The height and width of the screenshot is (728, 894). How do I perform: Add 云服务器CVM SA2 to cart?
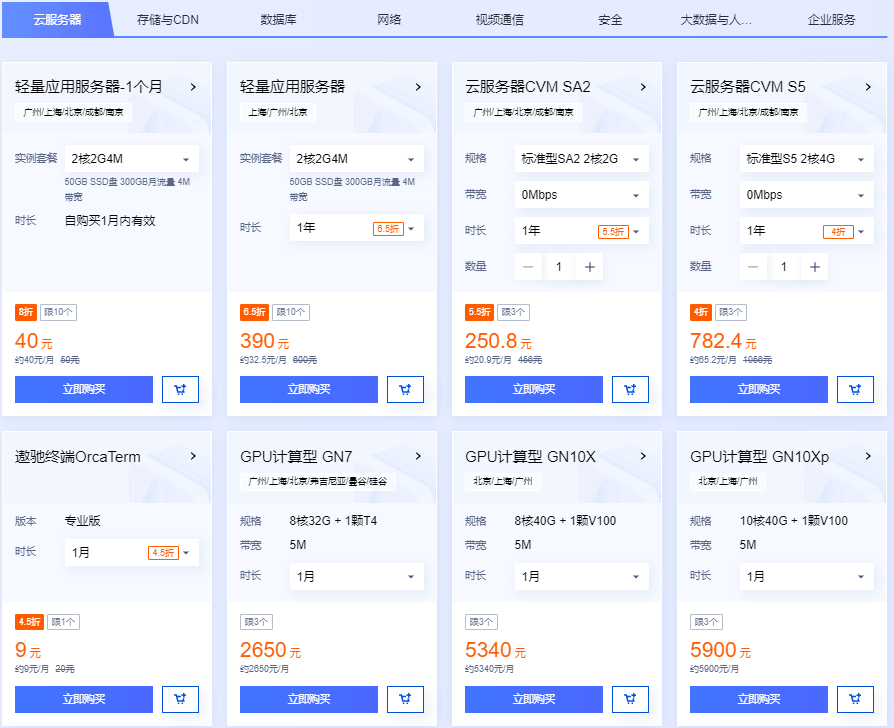[630, 389]
